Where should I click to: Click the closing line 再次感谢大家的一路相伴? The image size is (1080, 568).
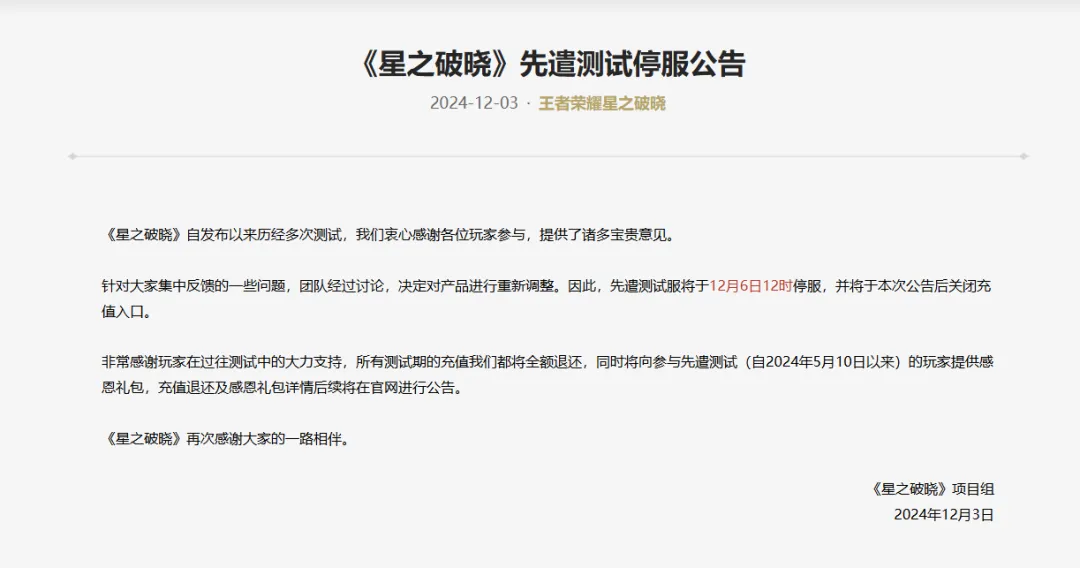pos(227,439)
